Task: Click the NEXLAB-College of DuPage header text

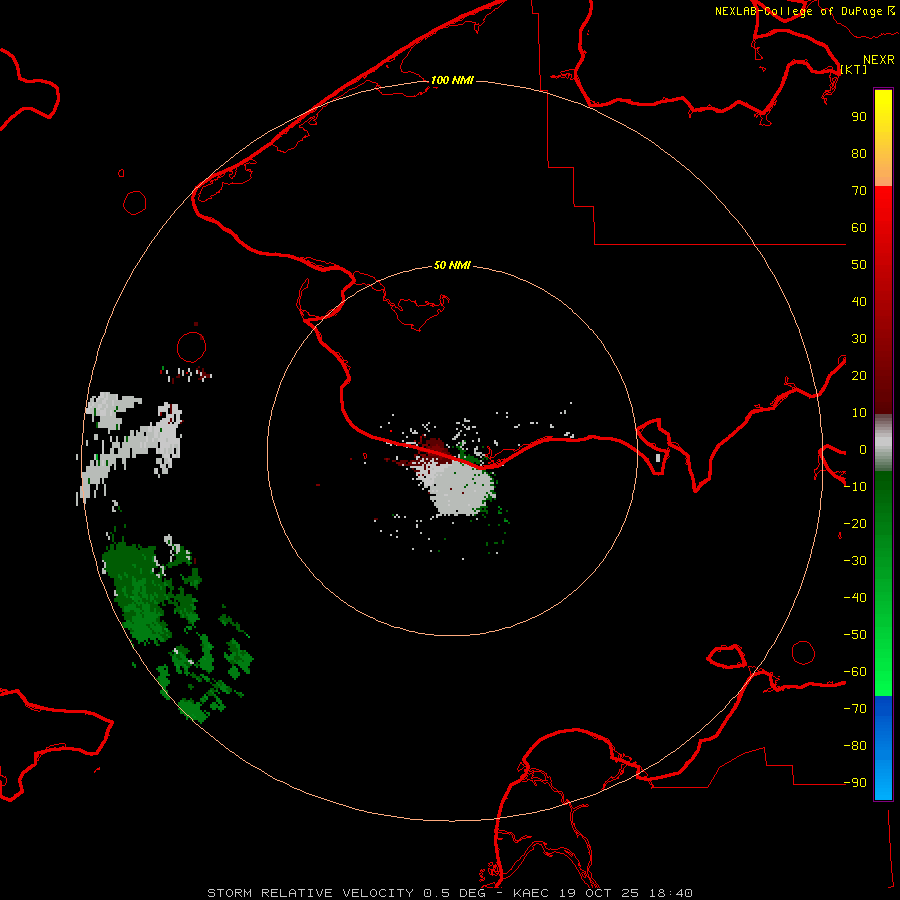Action: [x=799, y=11]
